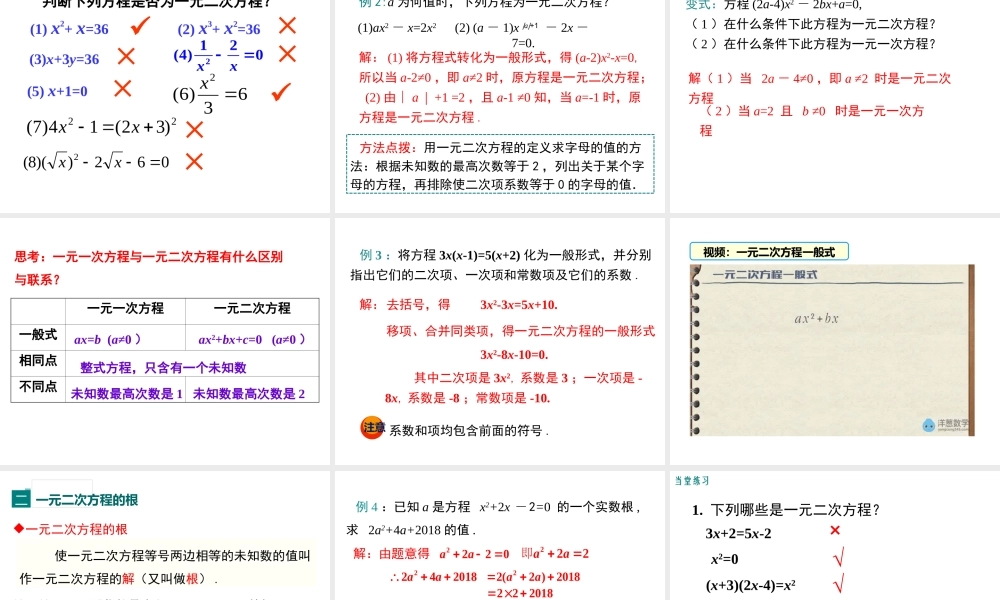Image resolution: width=1000 pixels, height=600 pixels.
Task: Click the 洋葱数学 logo in the video frame
Action: point(945,424)
